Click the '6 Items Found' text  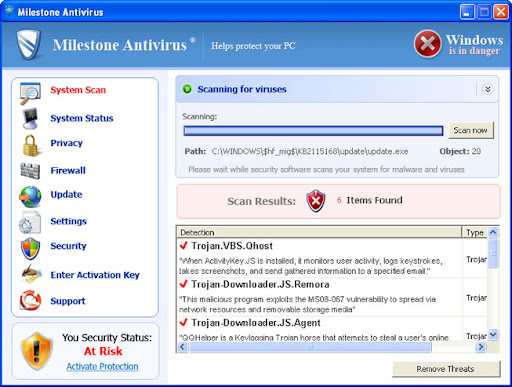[x=370, y=200]
